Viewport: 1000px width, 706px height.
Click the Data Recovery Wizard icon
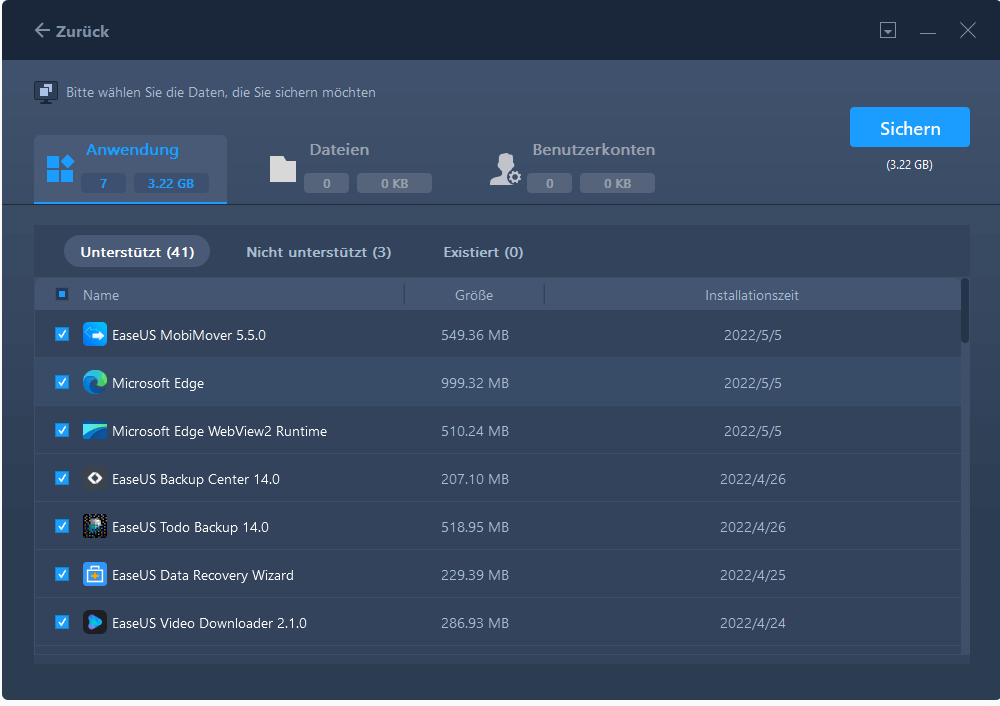pos(94,575)
